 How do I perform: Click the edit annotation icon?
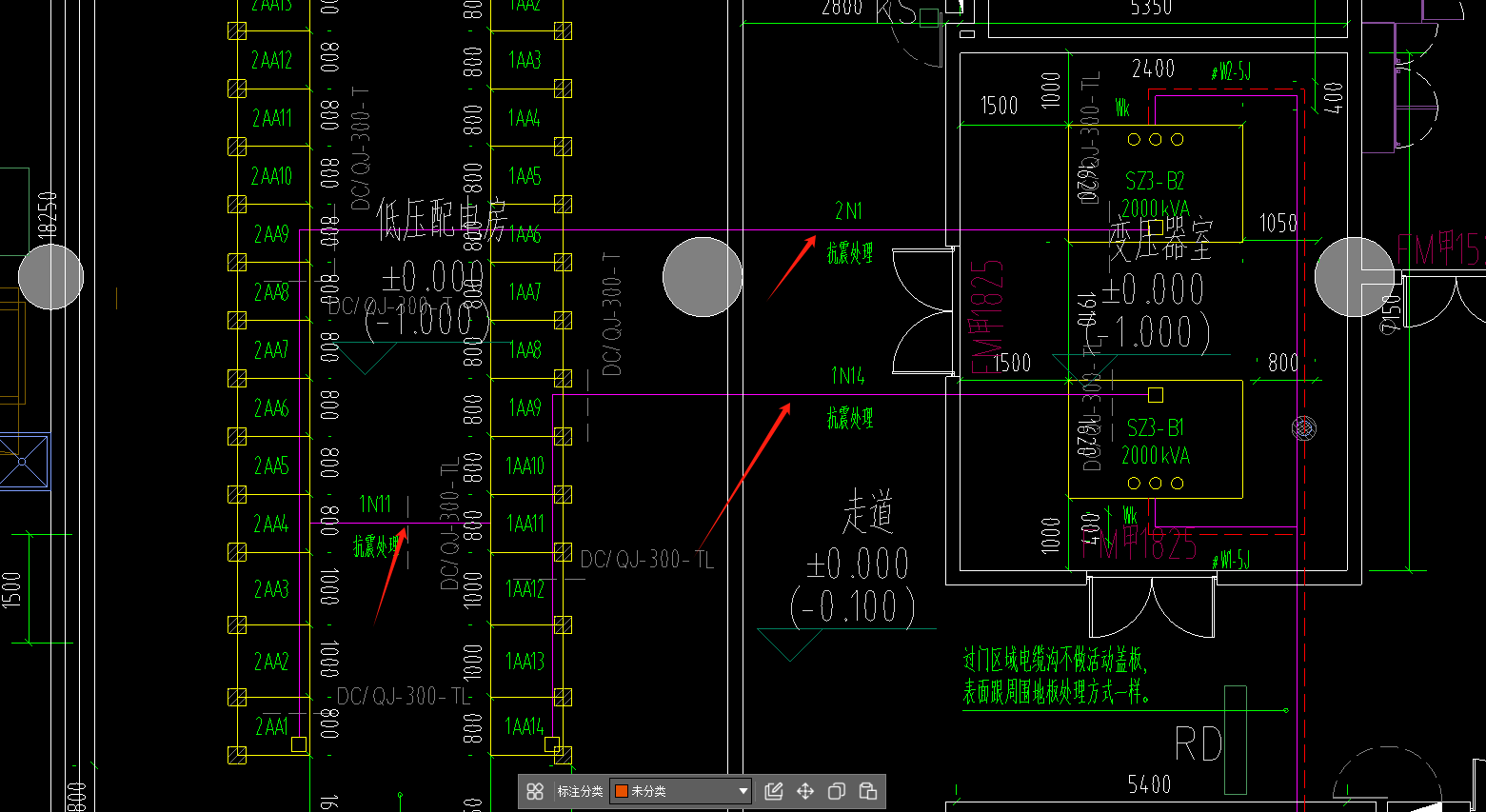point(774,791)
